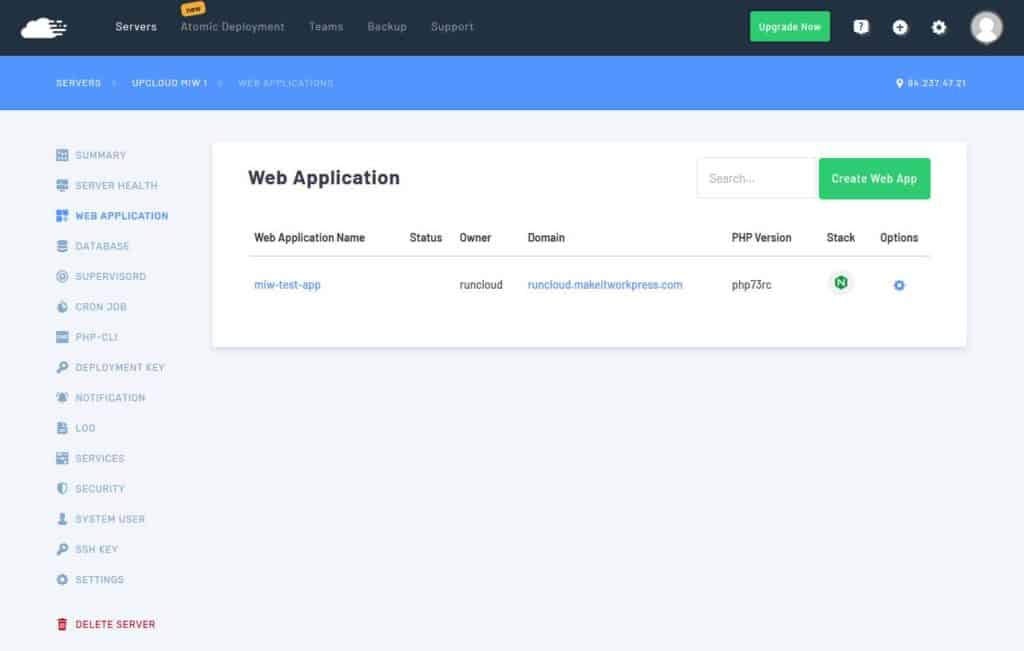Click the Delete Server link

pos(115,624)
